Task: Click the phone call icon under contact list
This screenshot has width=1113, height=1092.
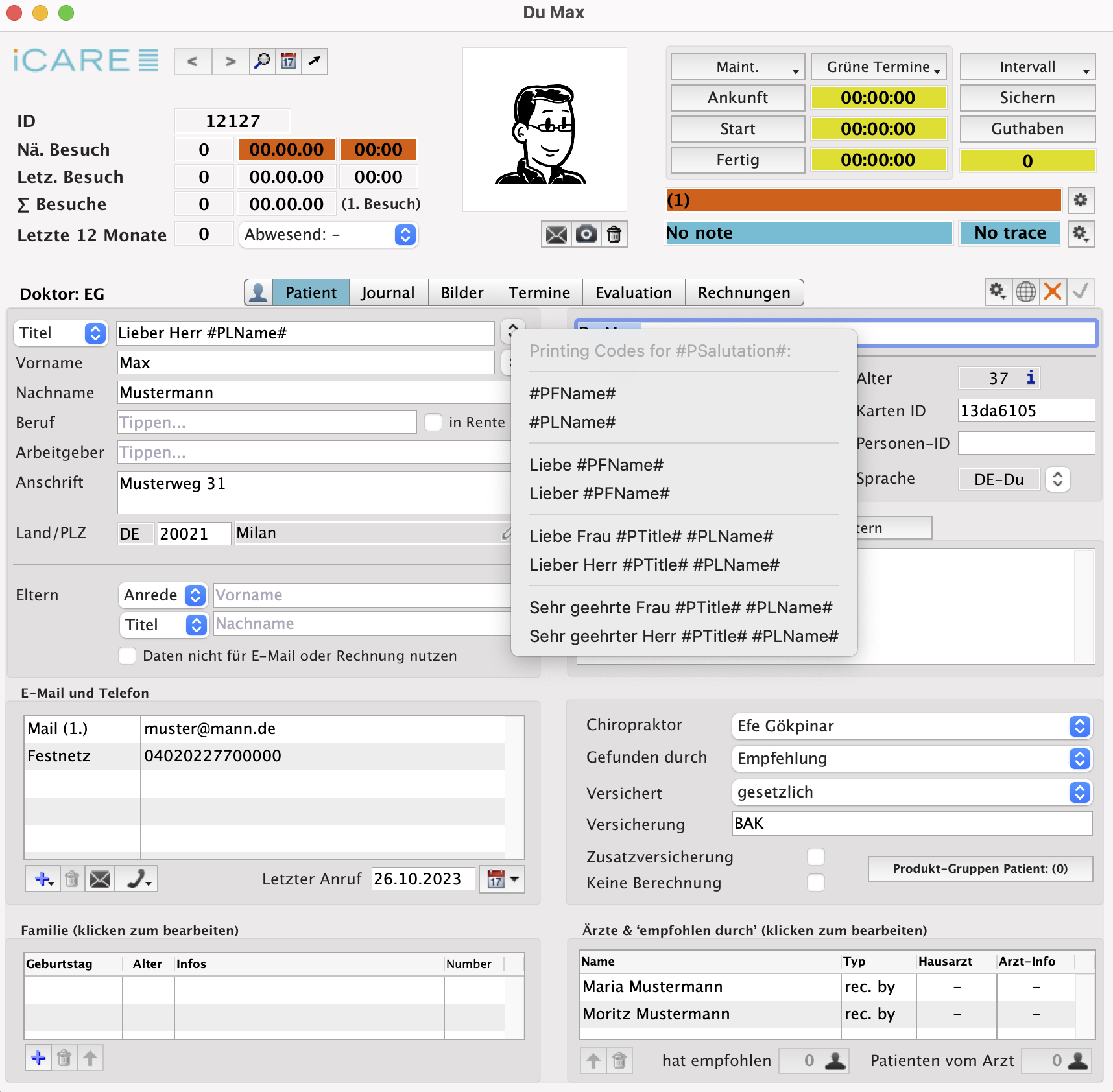Action: tap(137, 879)
